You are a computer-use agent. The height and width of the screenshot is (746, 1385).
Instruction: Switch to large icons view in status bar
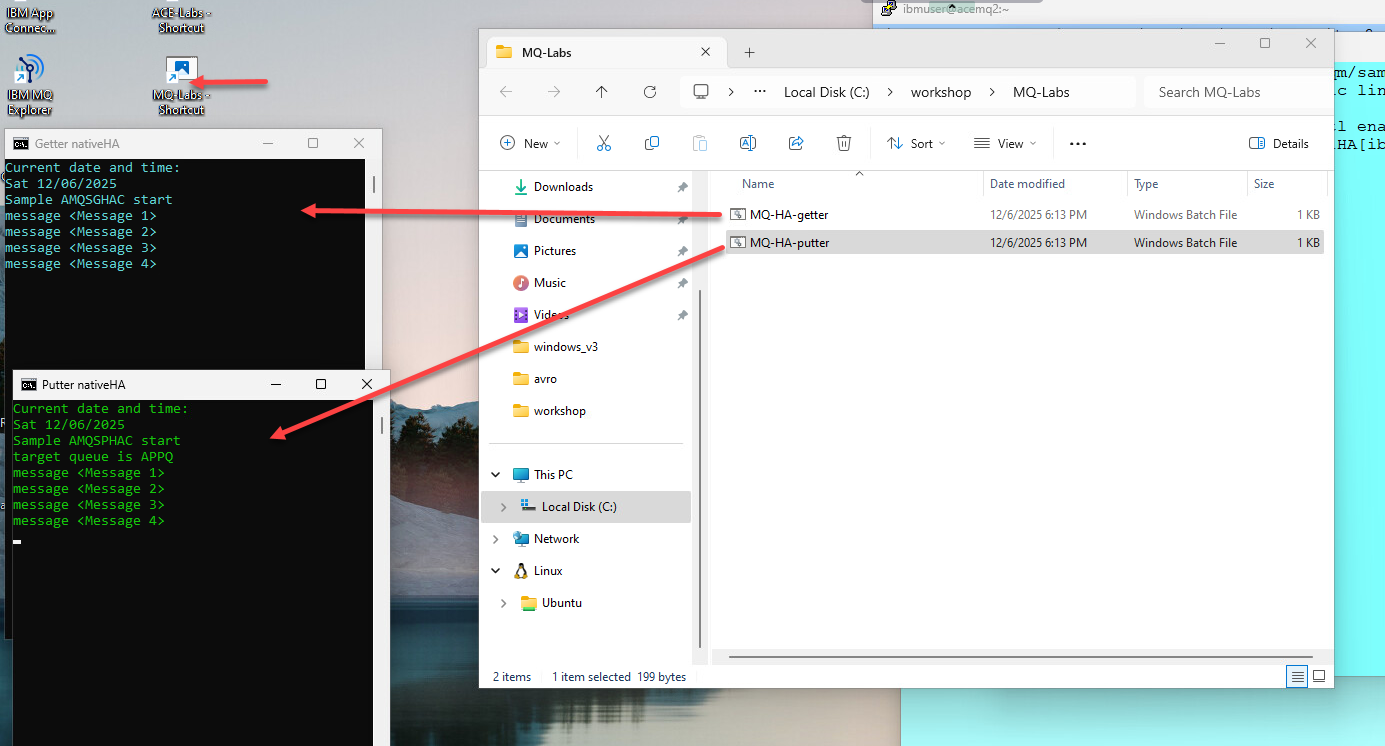[1318, 677]
